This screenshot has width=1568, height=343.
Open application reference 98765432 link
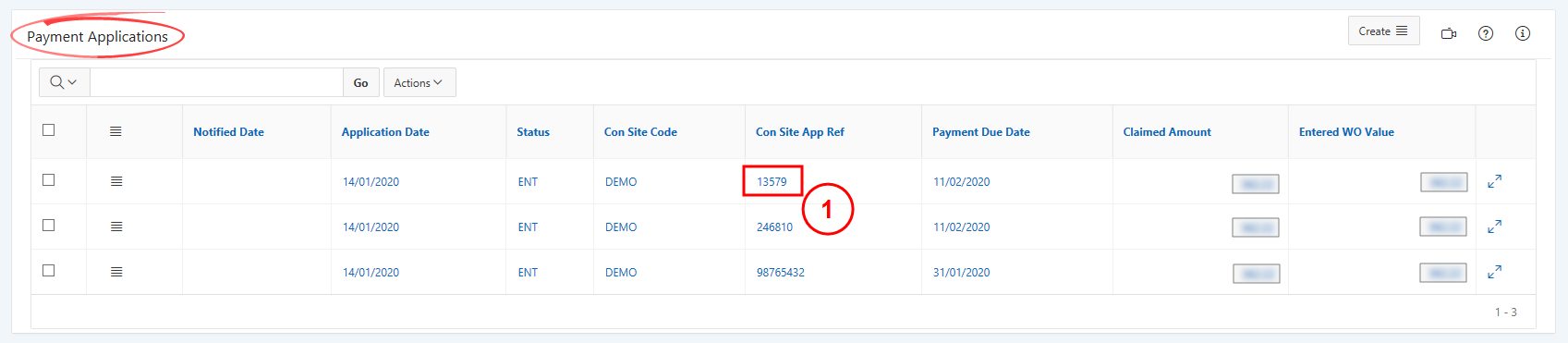pos(781,273)
